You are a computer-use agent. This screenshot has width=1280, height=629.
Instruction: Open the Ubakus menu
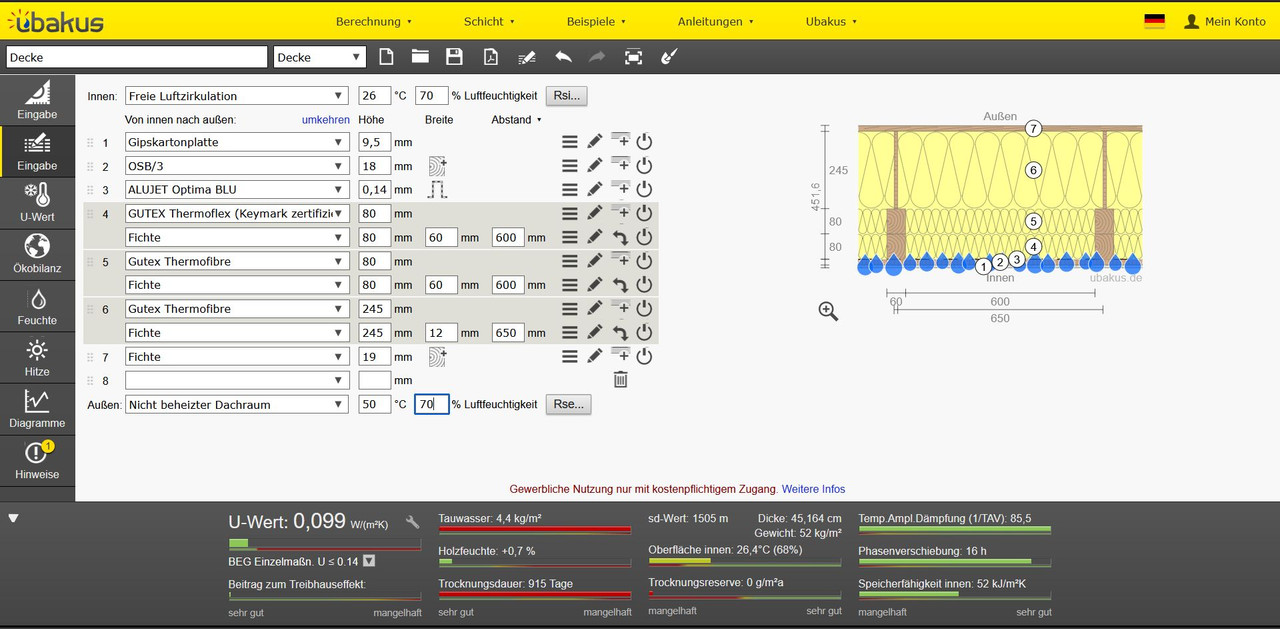[832, 21]
